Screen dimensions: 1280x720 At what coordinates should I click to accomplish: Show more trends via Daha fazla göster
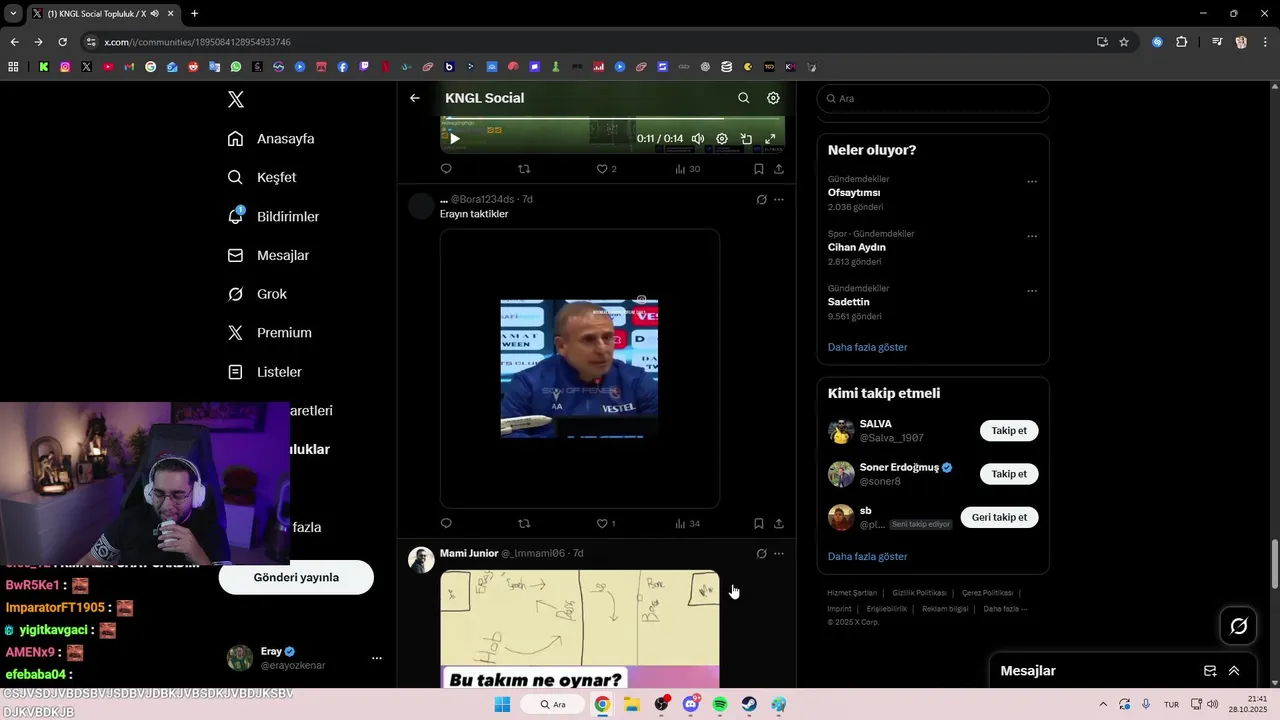[867, 347]
